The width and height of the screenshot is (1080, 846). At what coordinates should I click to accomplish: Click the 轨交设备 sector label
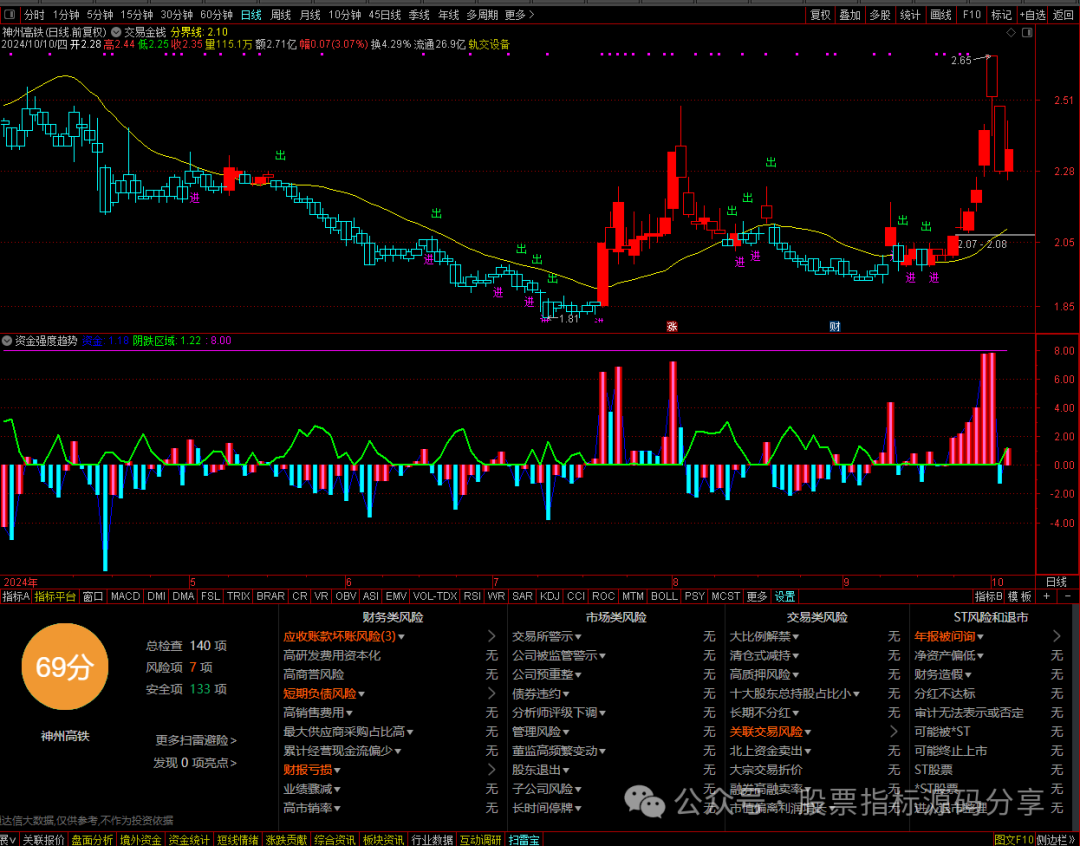coord(489,44)
